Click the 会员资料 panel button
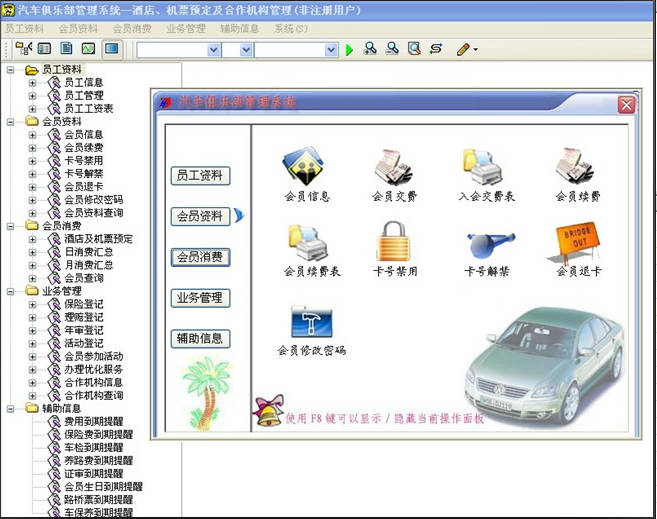657x519 pixels. (200, 216)
